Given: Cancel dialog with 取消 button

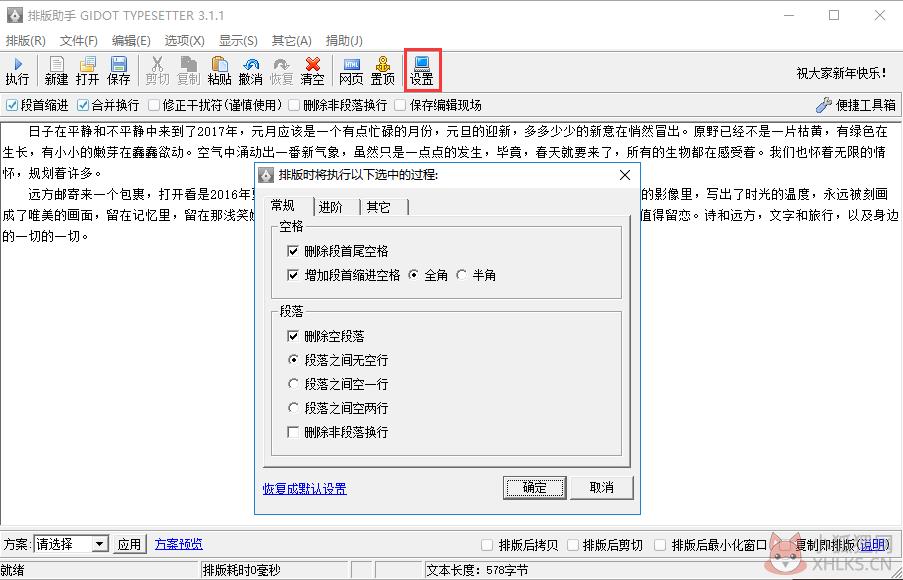Looking at the screenshot, I should (x=602, y=488).
